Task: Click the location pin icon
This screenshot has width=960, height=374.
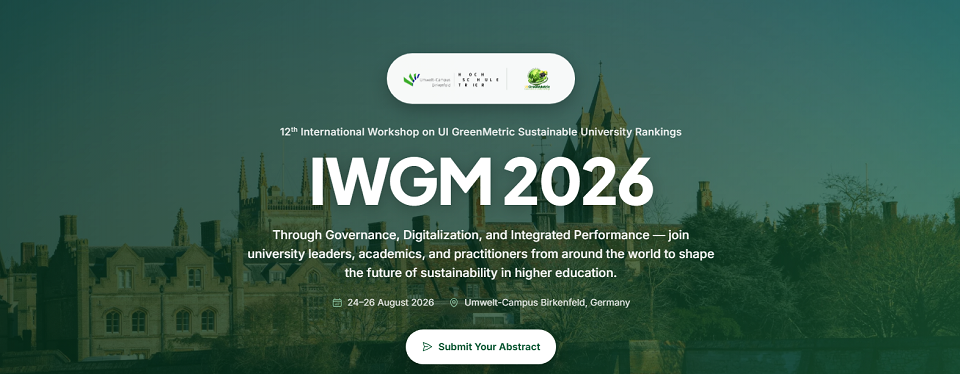Action: coord(454,302)
